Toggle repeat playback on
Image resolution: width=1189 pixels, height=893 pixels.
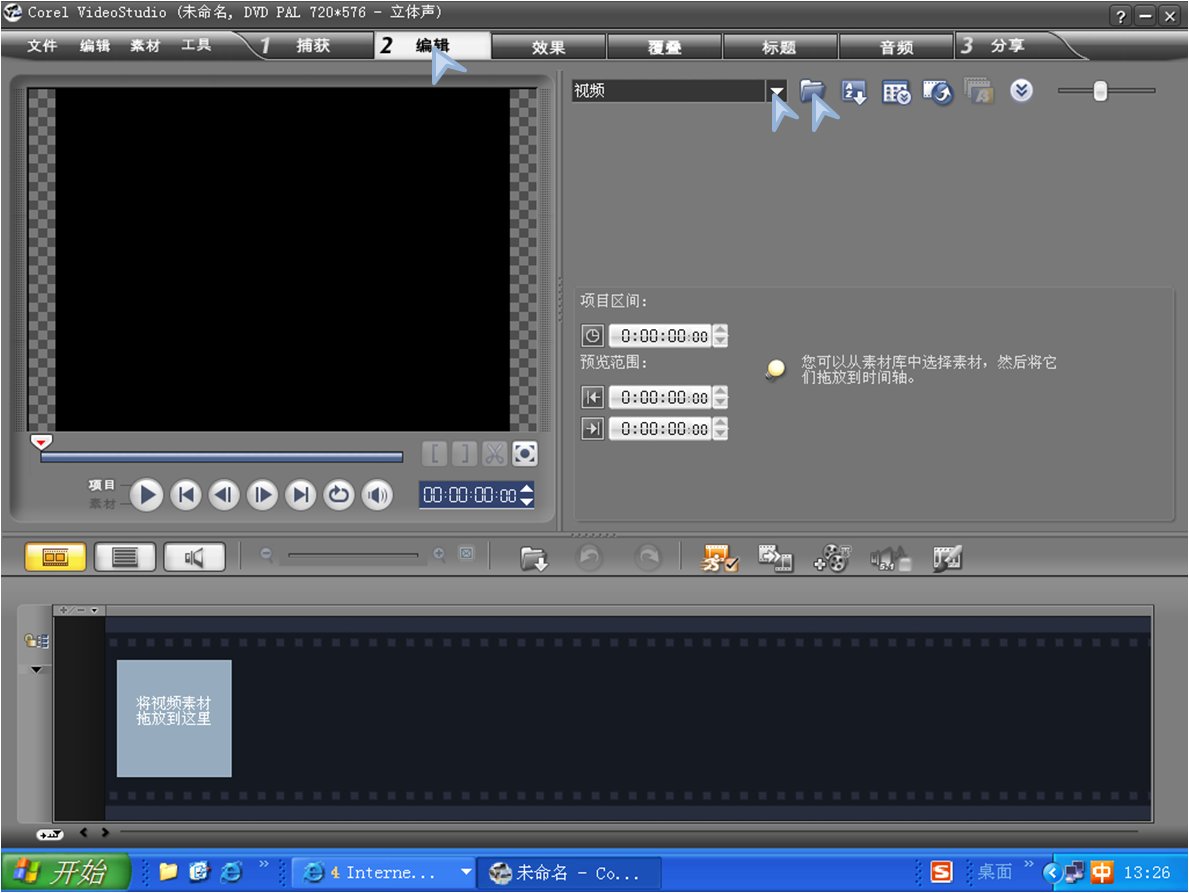(339, 495)
